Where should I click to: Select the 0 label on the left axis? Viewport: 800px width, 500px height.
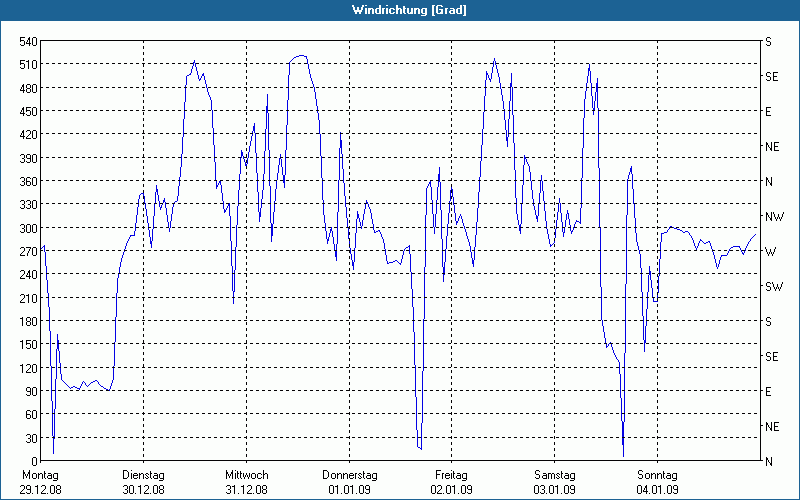[x=34, y=462]
